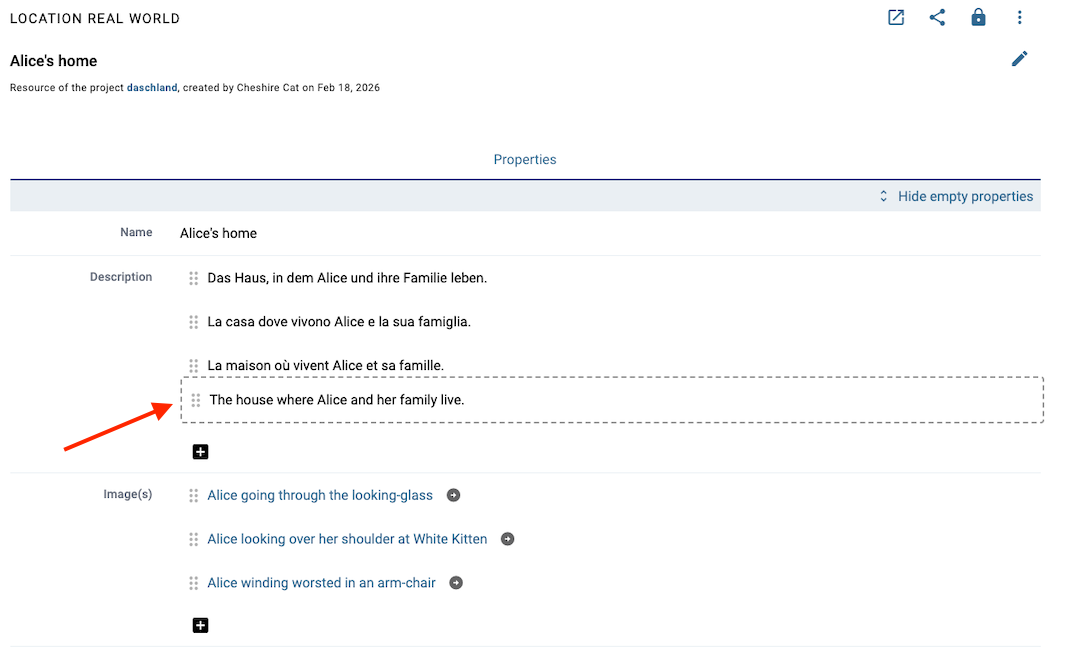Open arrow next to arm-chair image link
The image size is (1065, 654).
(456, 583)
